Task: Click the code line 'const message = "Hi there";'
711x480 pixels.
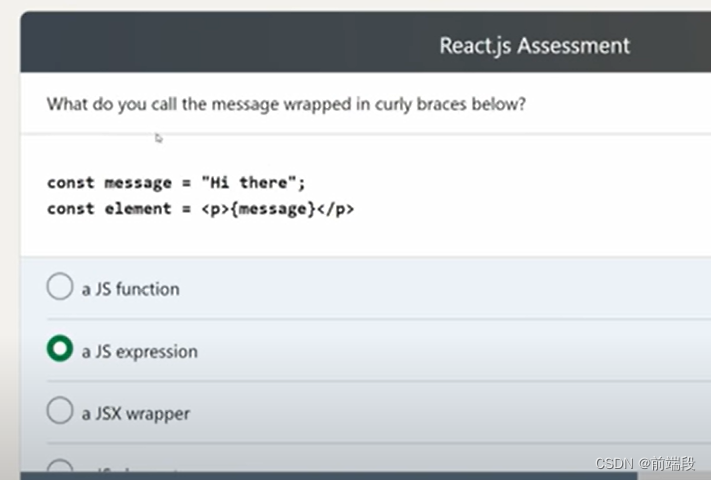Action: coord(176,183)
